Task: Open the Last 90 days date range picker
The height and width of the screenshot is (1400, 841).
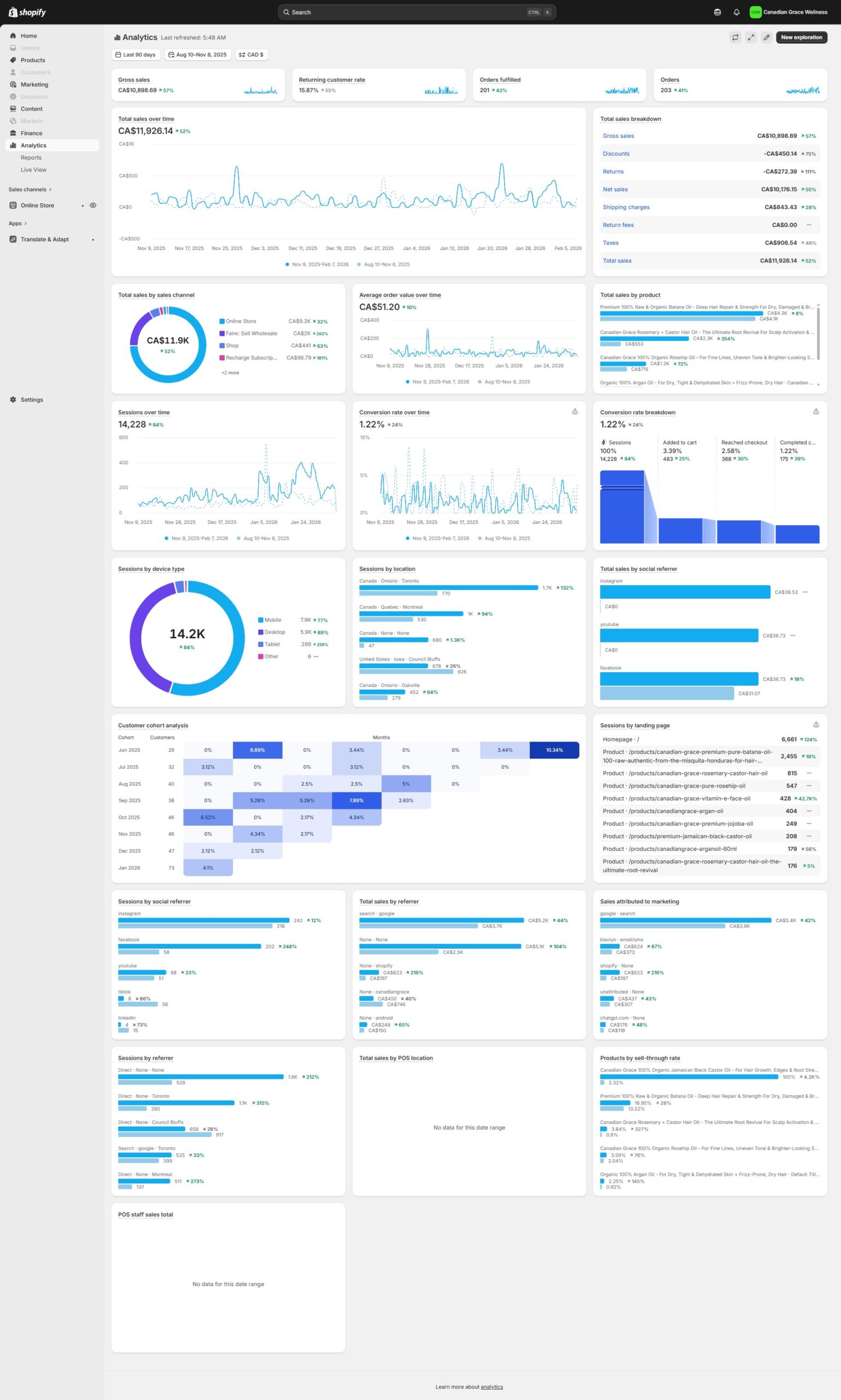Action: (x=136, y=55)
